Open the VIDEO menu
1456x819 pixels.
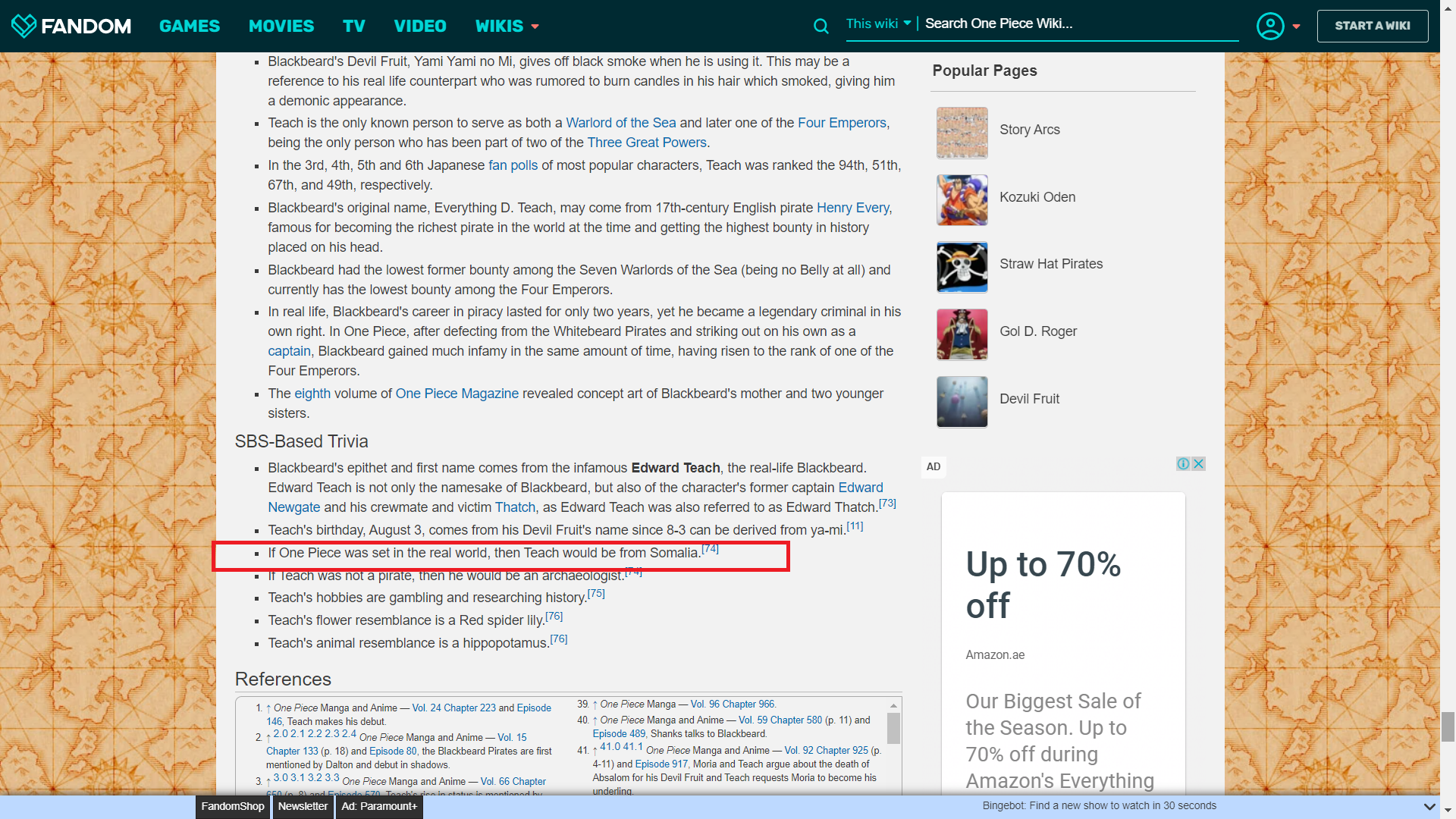pos(420,26)
